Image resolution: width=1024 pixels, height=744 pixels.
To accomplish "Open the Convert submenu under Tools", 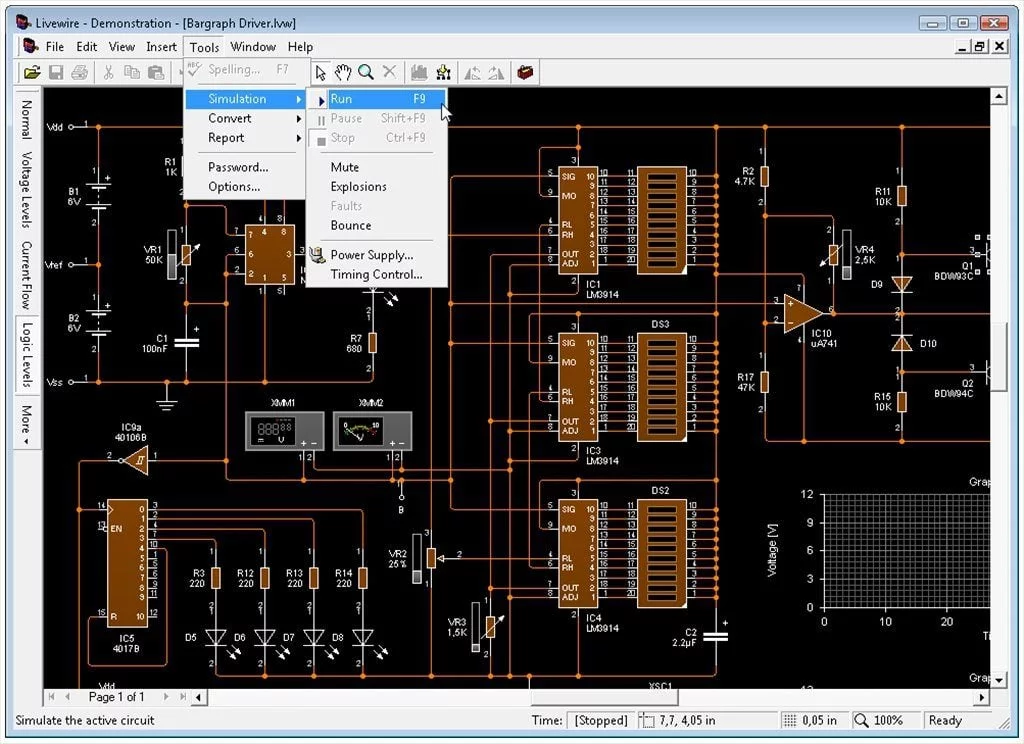I will tap(229, 118).
